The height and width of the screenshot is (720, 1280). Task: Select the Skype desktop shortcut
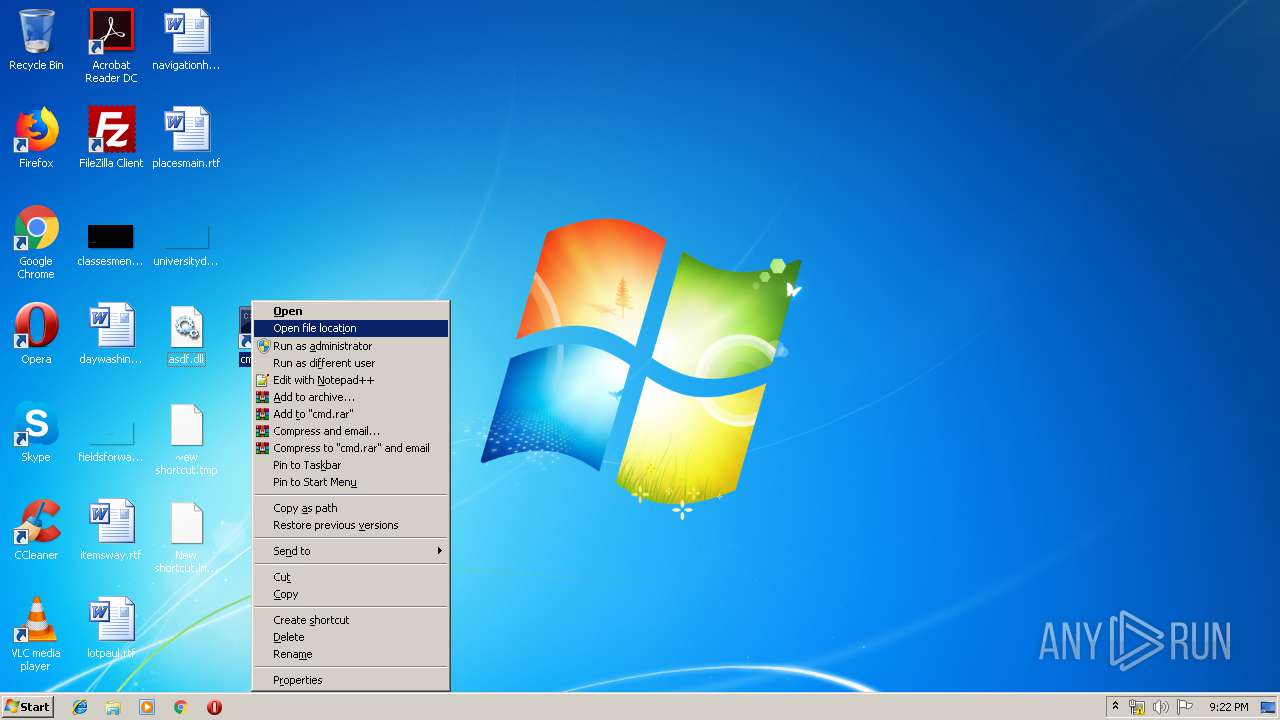click(36, 433)
